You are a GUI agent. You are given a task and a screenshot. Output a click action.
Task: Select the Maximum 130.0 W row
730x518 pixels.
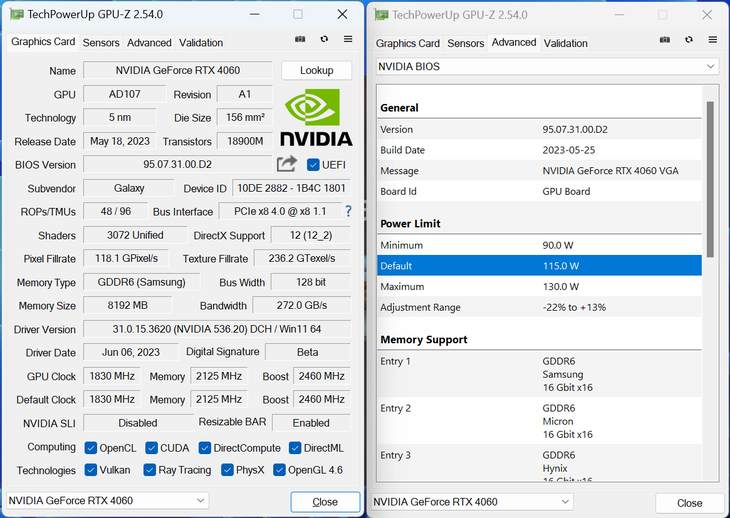[x=539, y=286]
